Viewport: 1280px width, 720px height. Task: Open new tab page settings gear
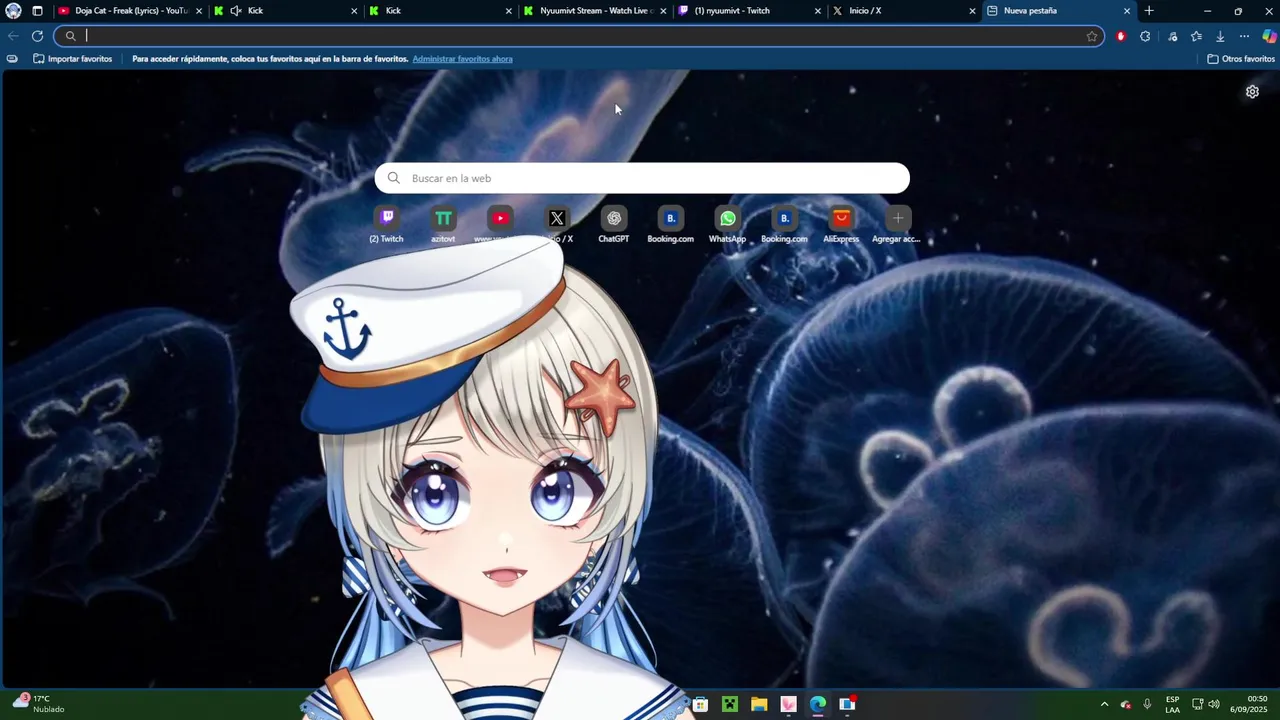click(x=1252, y=92)
